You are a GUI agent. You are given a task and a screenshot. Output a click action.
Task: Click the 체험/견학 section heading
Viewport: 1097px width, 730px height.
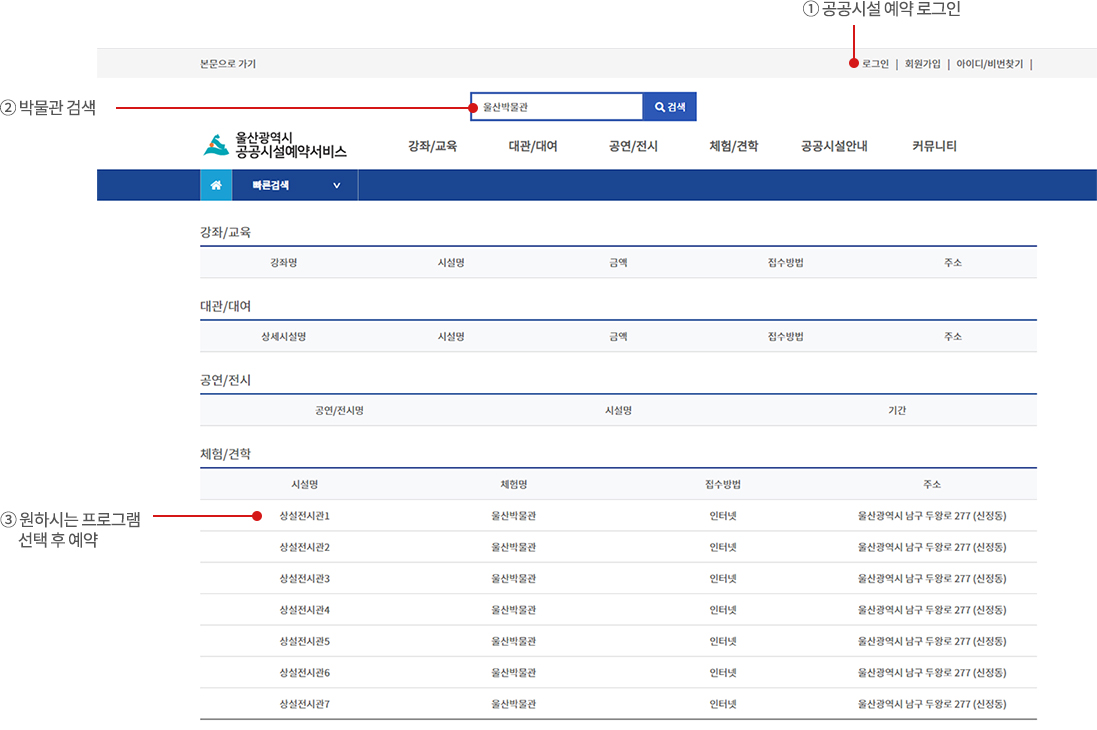click(x=225, y=454)
